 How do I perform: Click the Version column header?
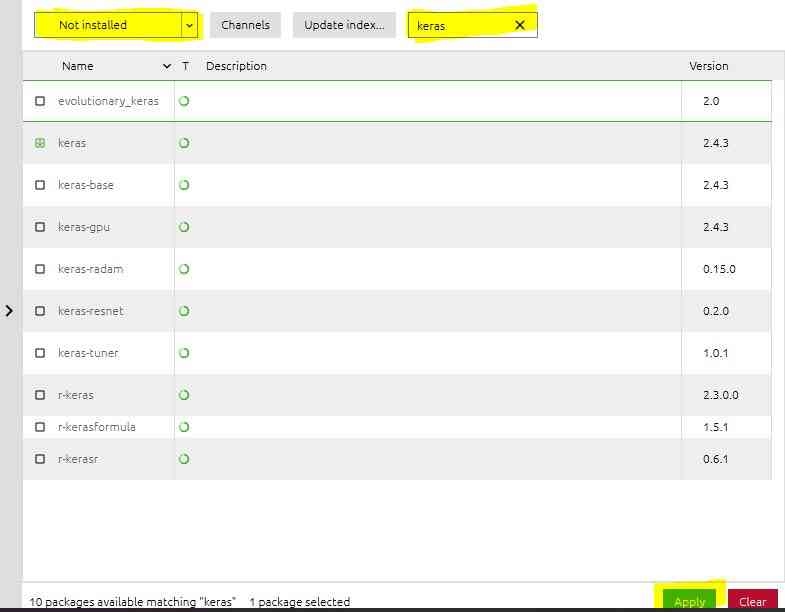[708, 66]
